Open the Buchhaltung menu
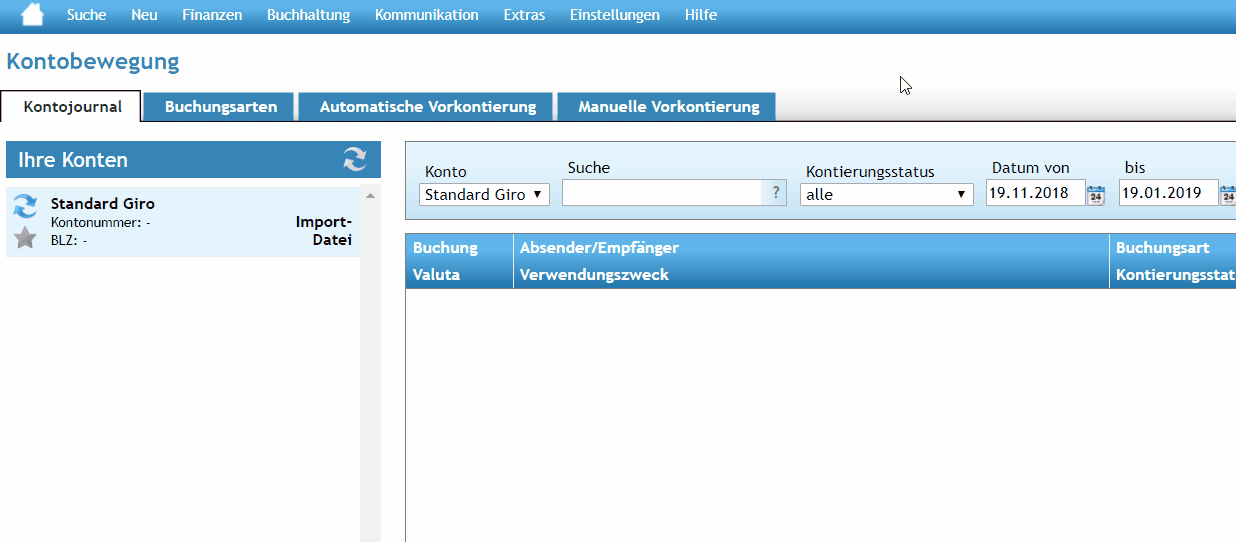Image resolution: width=1236 pixels, height=542 pixels. click(x=308, y=15)
